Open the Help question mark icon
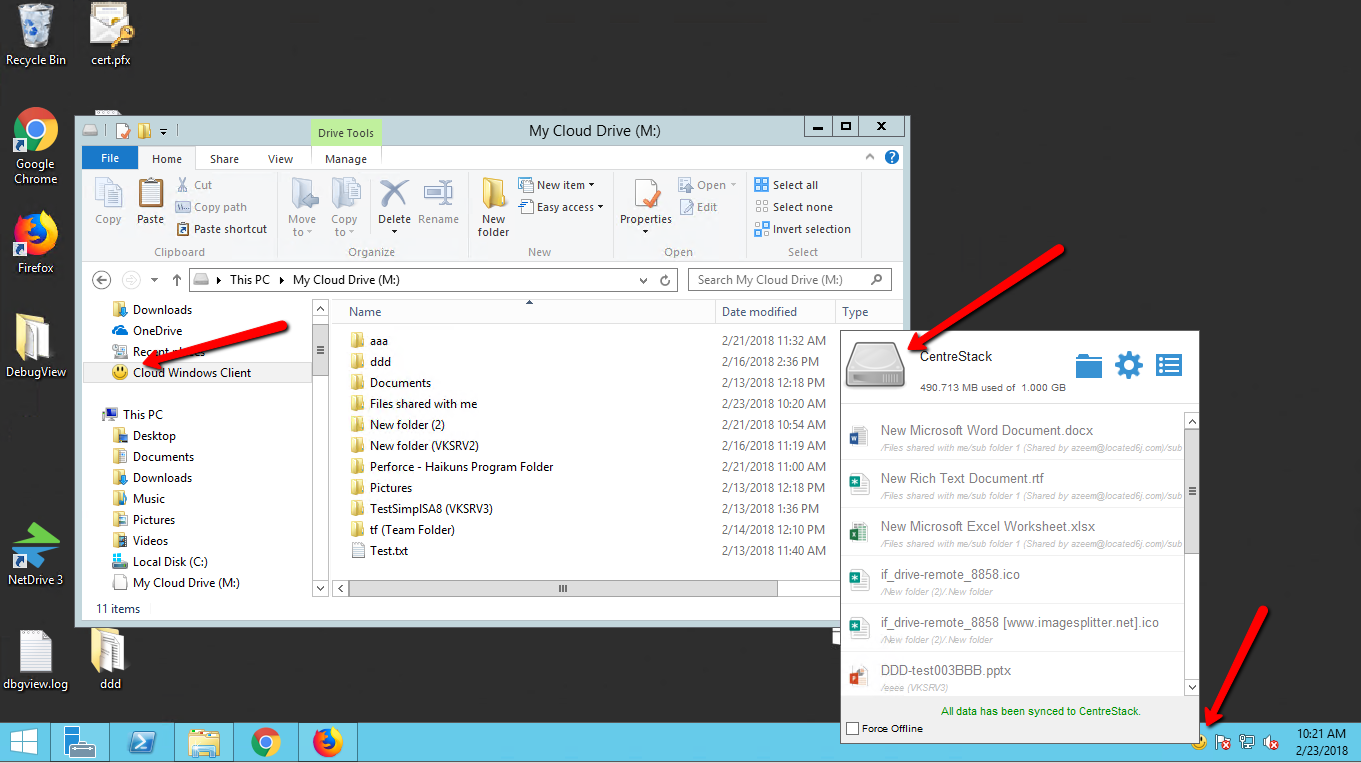The height and width of the screenshot is (763, 1361). (891, 158)
